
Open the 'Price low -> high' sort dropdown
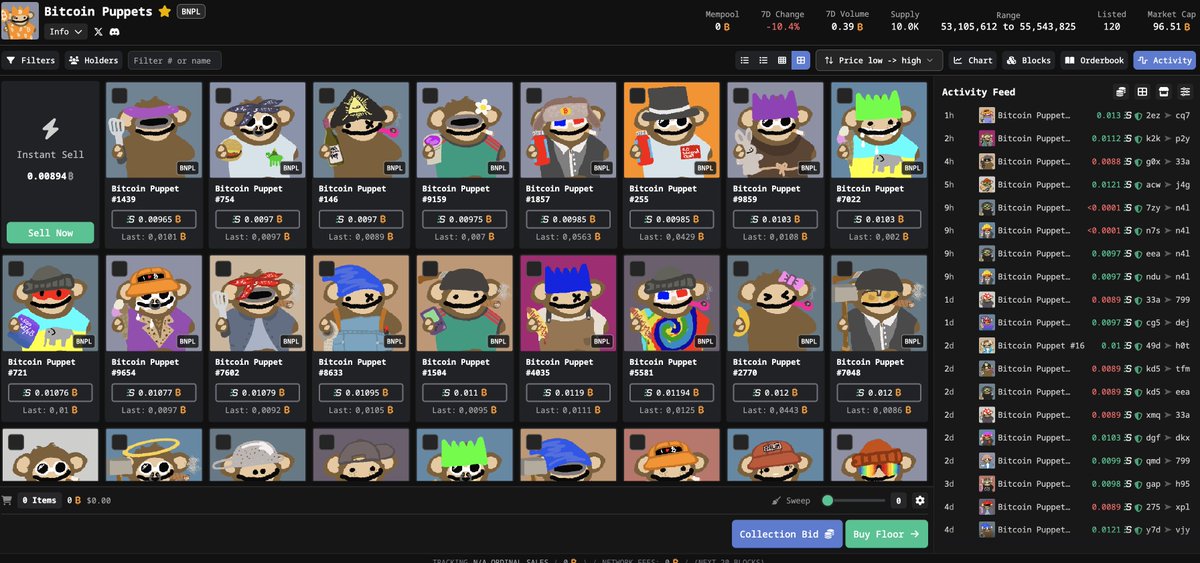[x=880, y=60]
